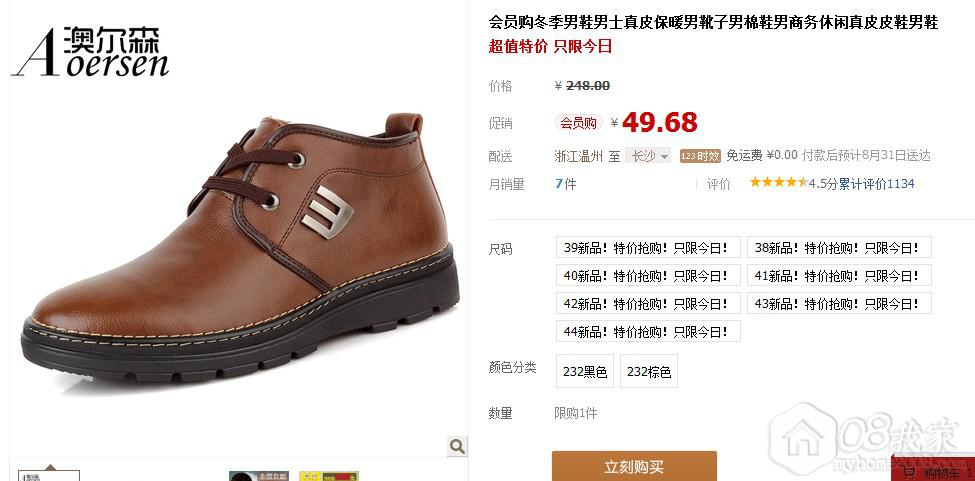975x481 pixels.
Task: Click the main brown shoe product image
Action: (x=240, y=249)
